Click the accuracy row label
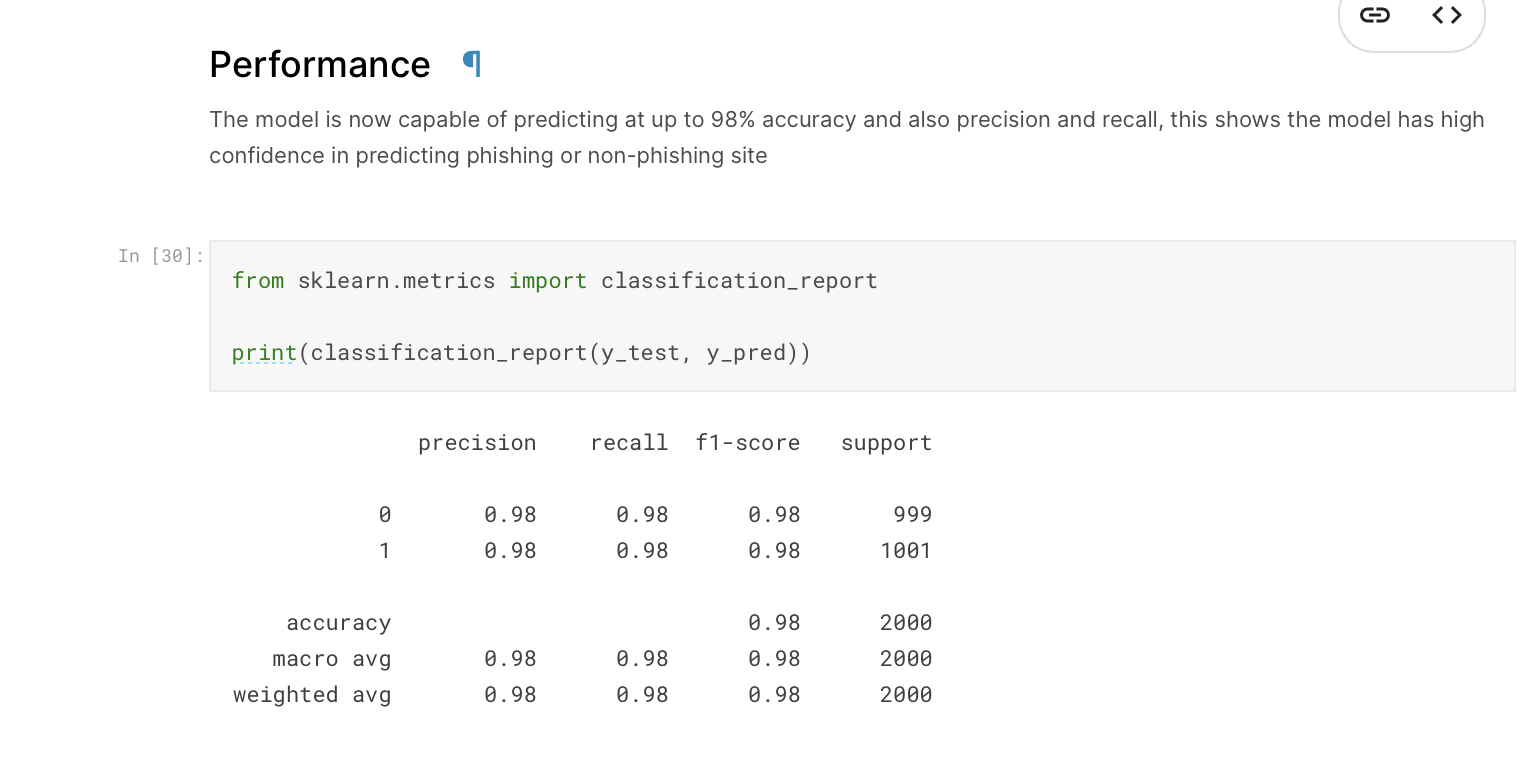1524x766 pixels. point(338,623)
